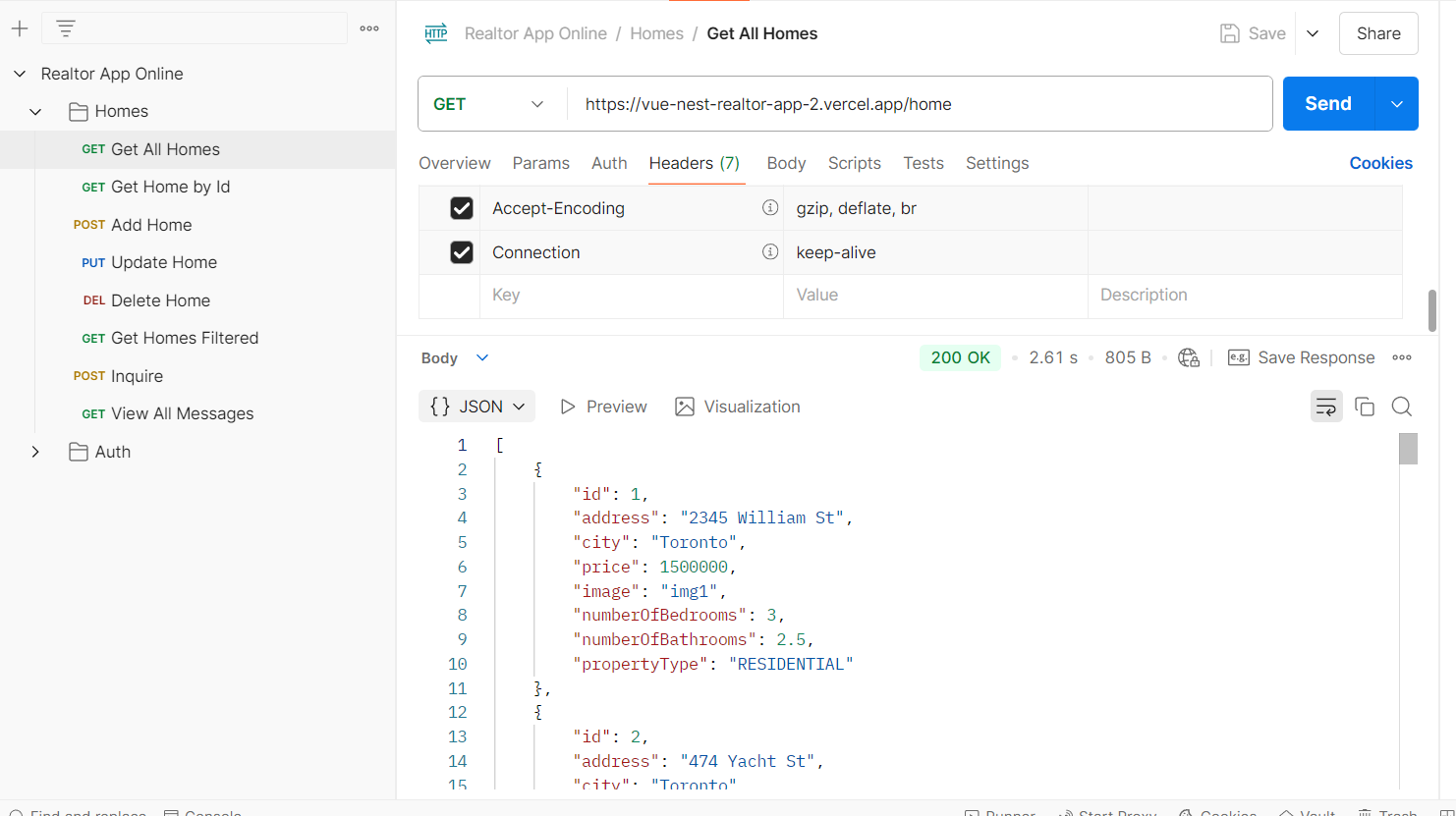Uncheck the Accept-Encoding header checkbox
This screenshot has width=1456, height=816.
pos(462,208)
